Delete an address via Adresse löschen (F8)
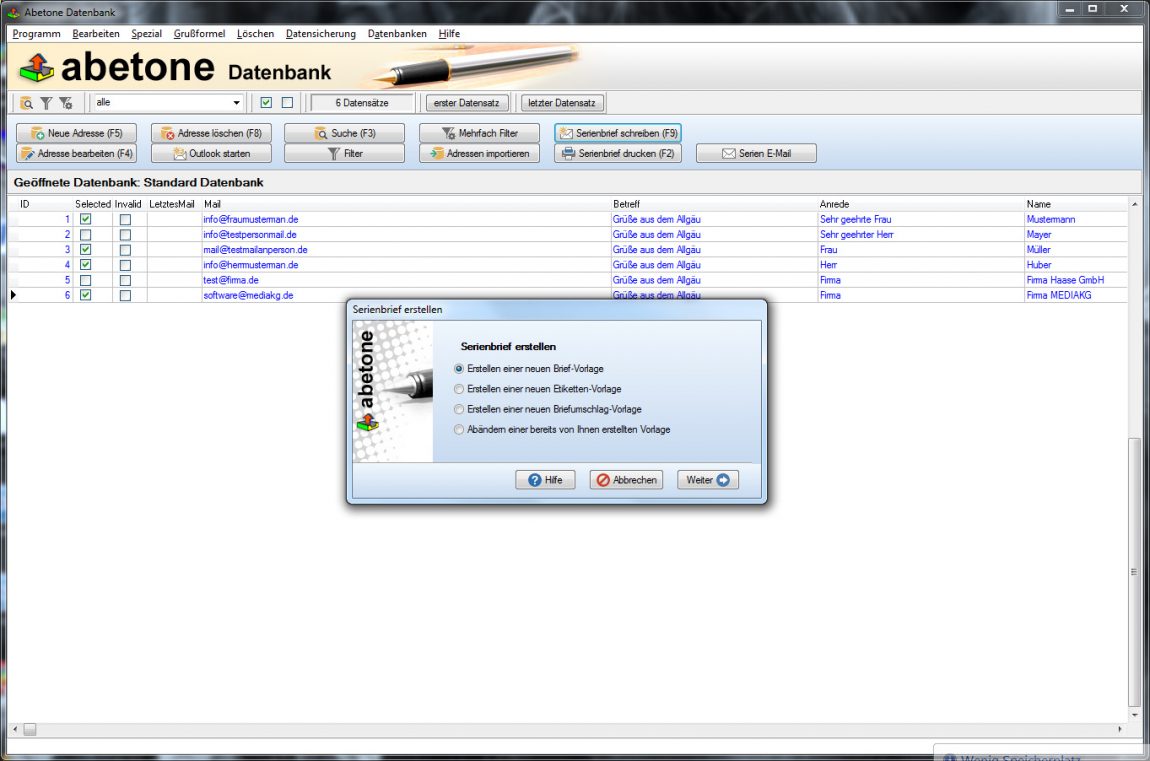This screenshot has width=1150, height=761. tap(211, 131)
